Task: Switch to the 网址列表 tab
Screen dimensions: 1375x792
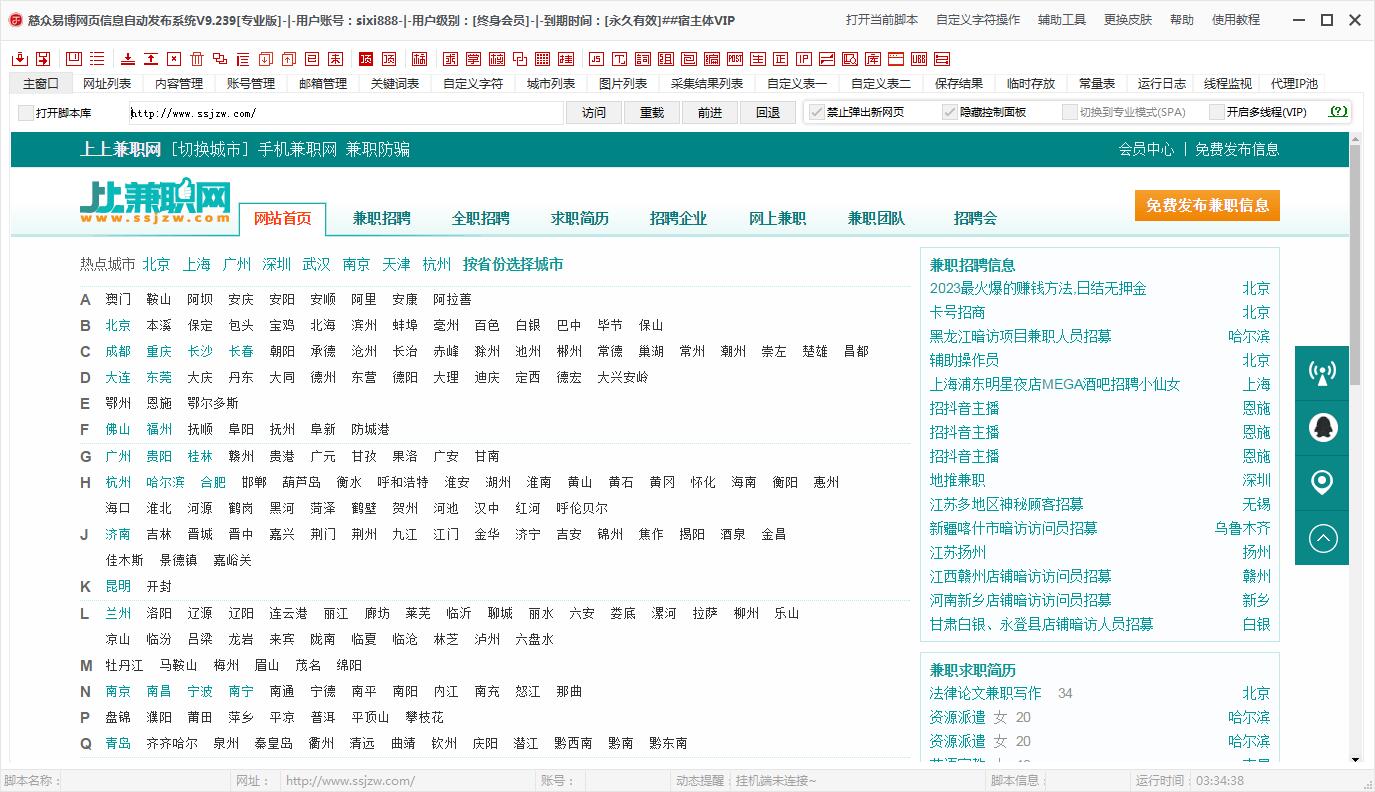Action: [107, 84]
